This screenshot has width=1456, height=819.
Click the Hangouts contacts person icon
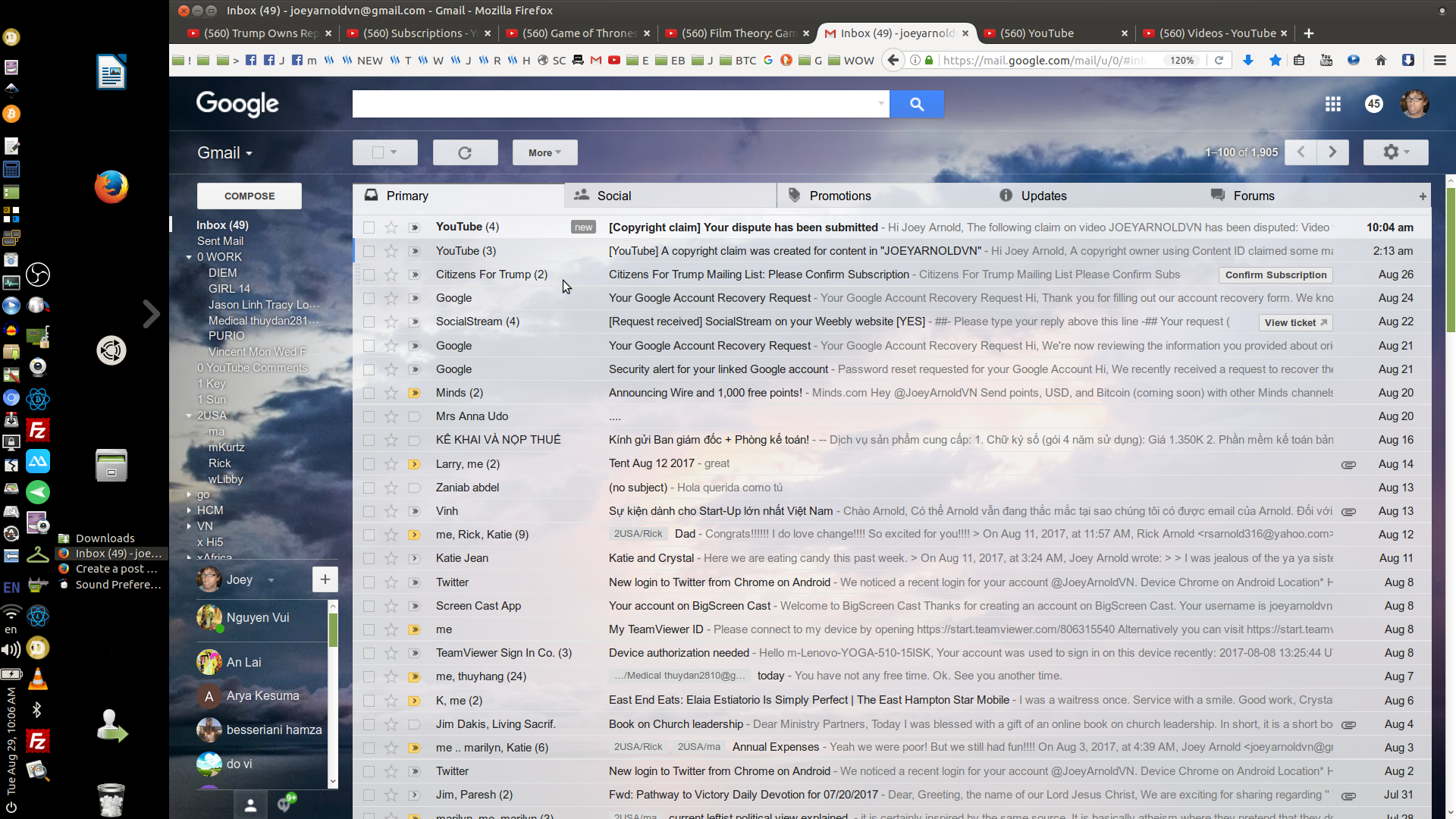click(x=250, y=805)
